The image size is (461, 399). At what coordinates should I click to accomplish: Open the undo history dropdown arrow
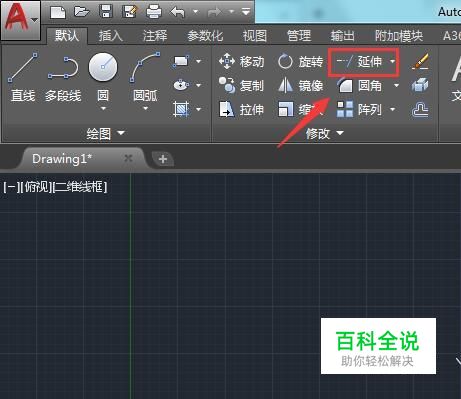coord(196,12)
